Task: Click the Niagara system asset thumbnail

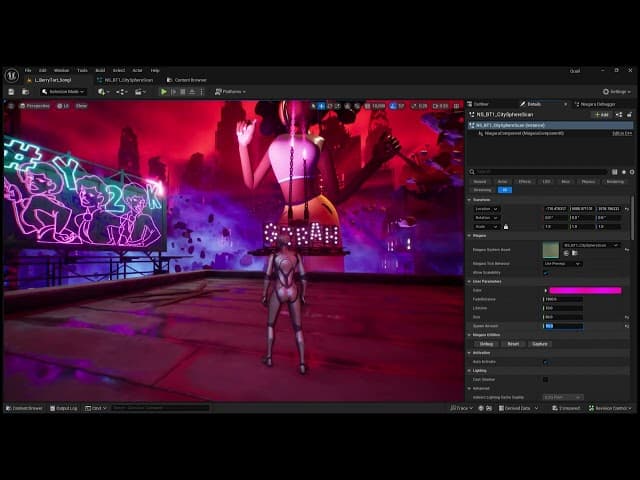Action: (x=551, y=250)
